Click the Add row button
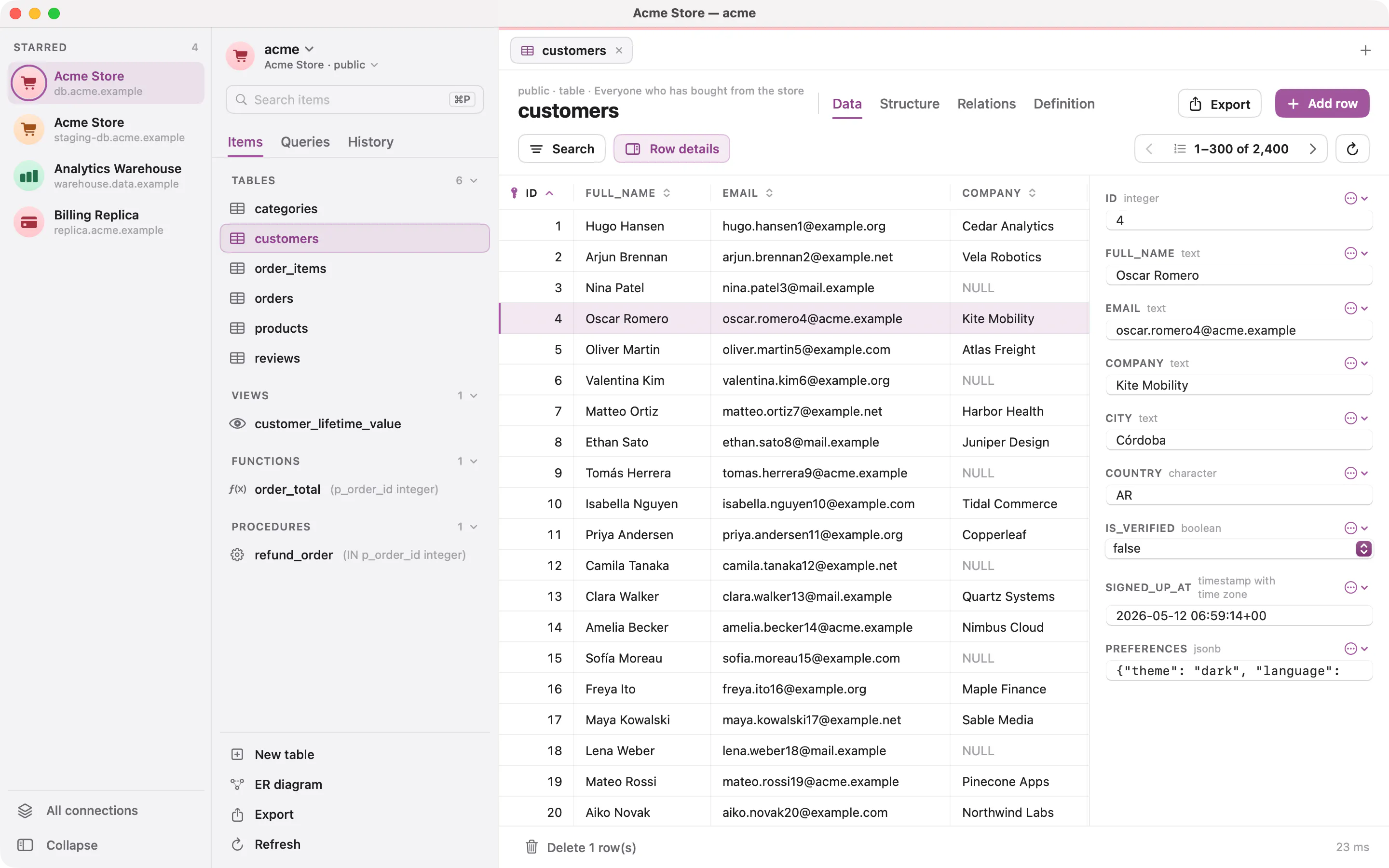 pos(1322,103)
